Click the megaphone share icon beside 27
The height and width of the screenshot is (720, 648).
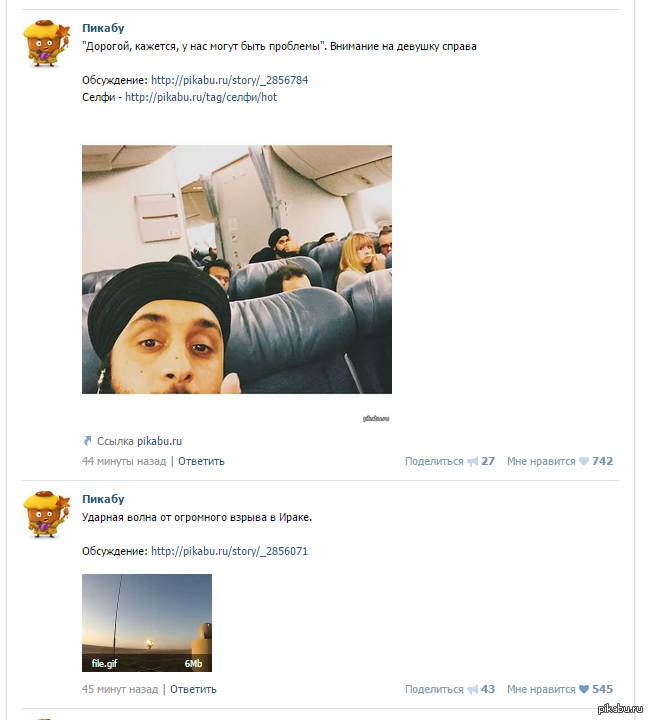point(472,462)
